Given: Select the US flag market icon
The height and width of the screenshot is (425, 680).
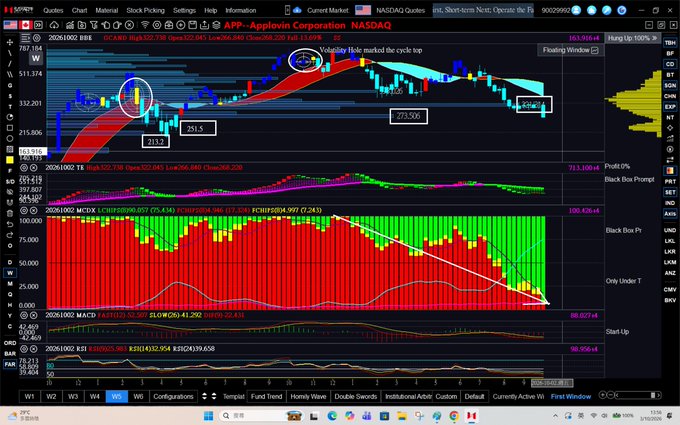Looking at the screenshot, I should pos(10,25).
